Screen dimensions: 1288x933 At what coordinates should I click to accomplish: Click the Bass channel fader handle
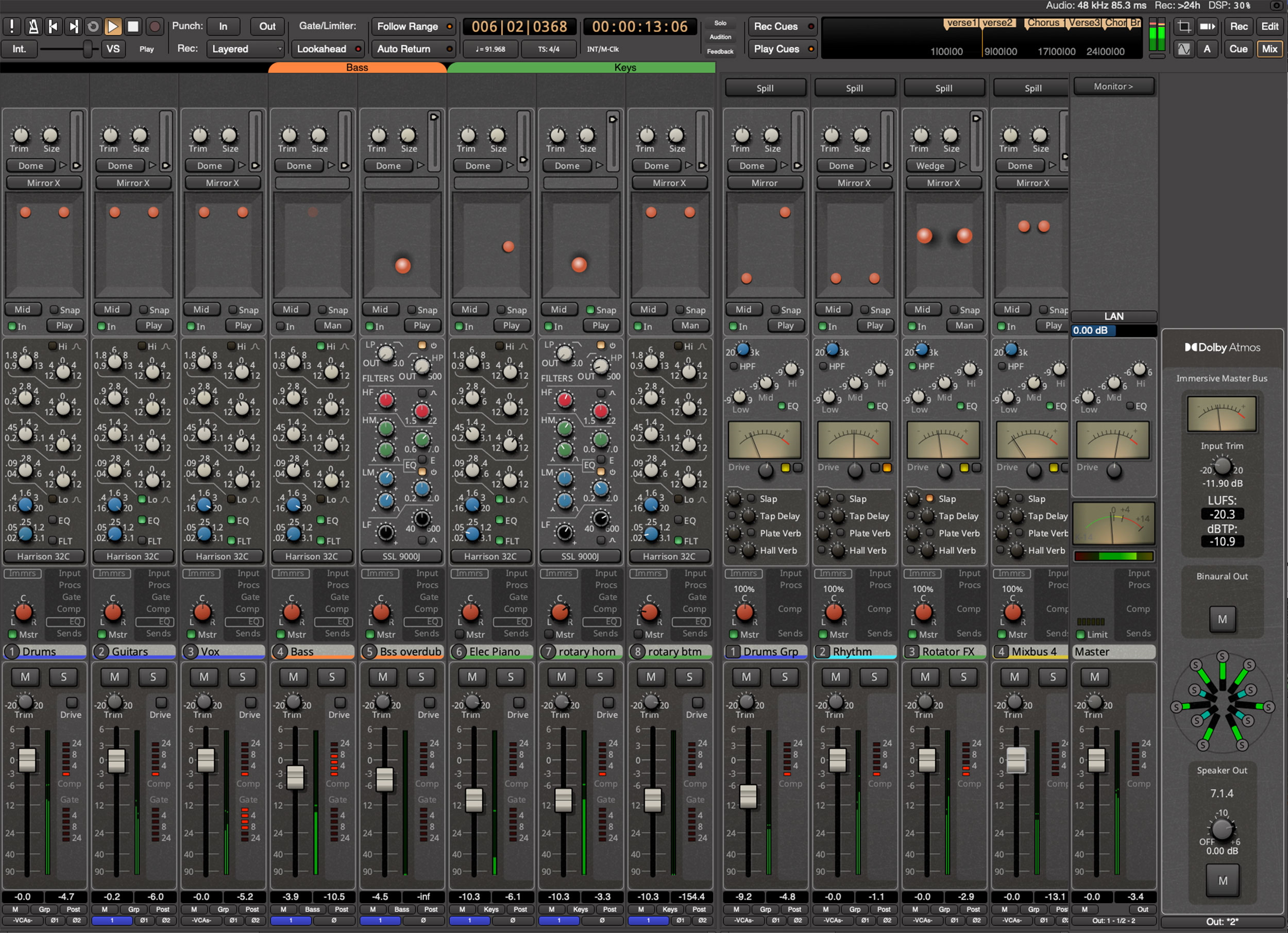(295, 777)
